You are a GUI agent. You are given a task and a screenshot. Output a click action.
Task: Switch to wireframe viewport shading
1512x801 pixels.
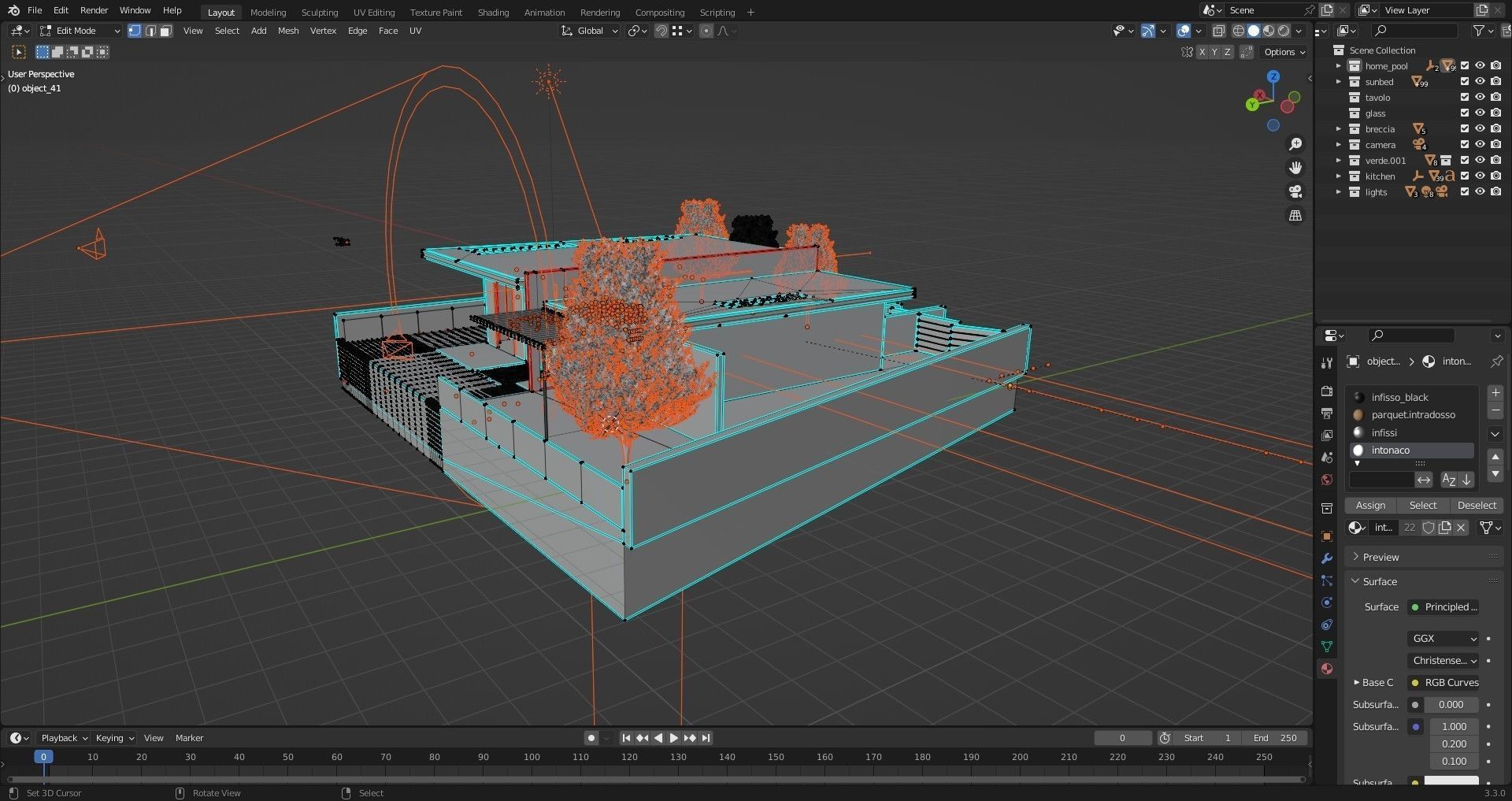tap(1239, 31)
